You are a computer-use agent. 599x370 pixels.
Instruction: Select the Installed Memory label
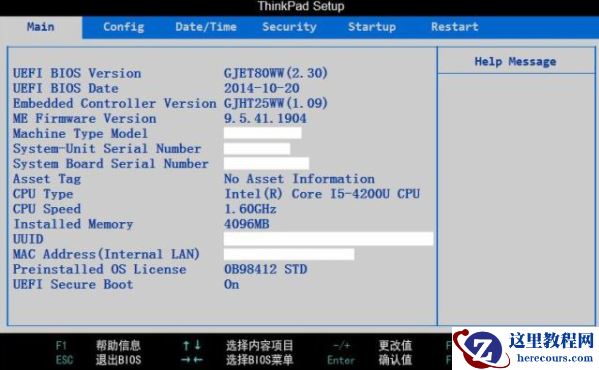(73, 224)
